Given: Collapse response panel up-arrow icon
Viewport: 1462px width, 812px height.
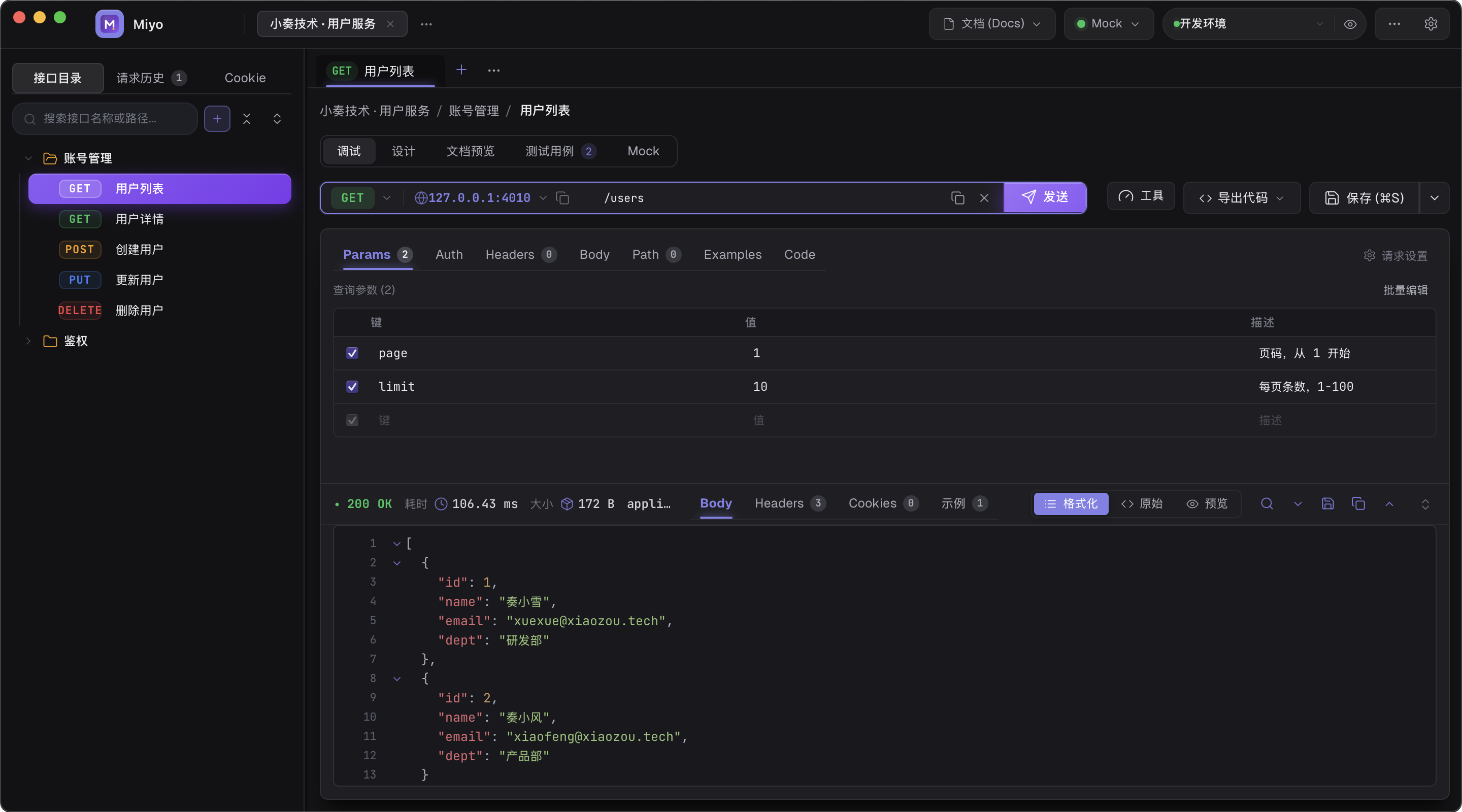Looking at the screenshot, I should coord(1389,504).
